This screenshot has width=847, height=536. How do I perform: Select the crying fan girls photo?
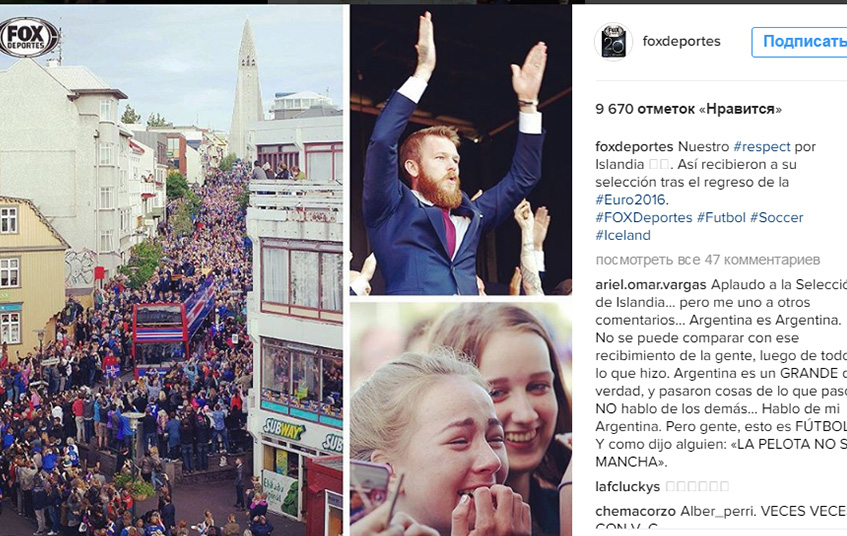point(461,419)
